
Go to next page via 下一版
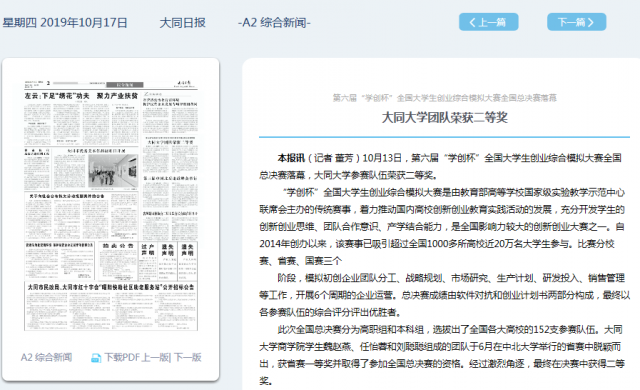pyautogui.click(x=188, y=357)
